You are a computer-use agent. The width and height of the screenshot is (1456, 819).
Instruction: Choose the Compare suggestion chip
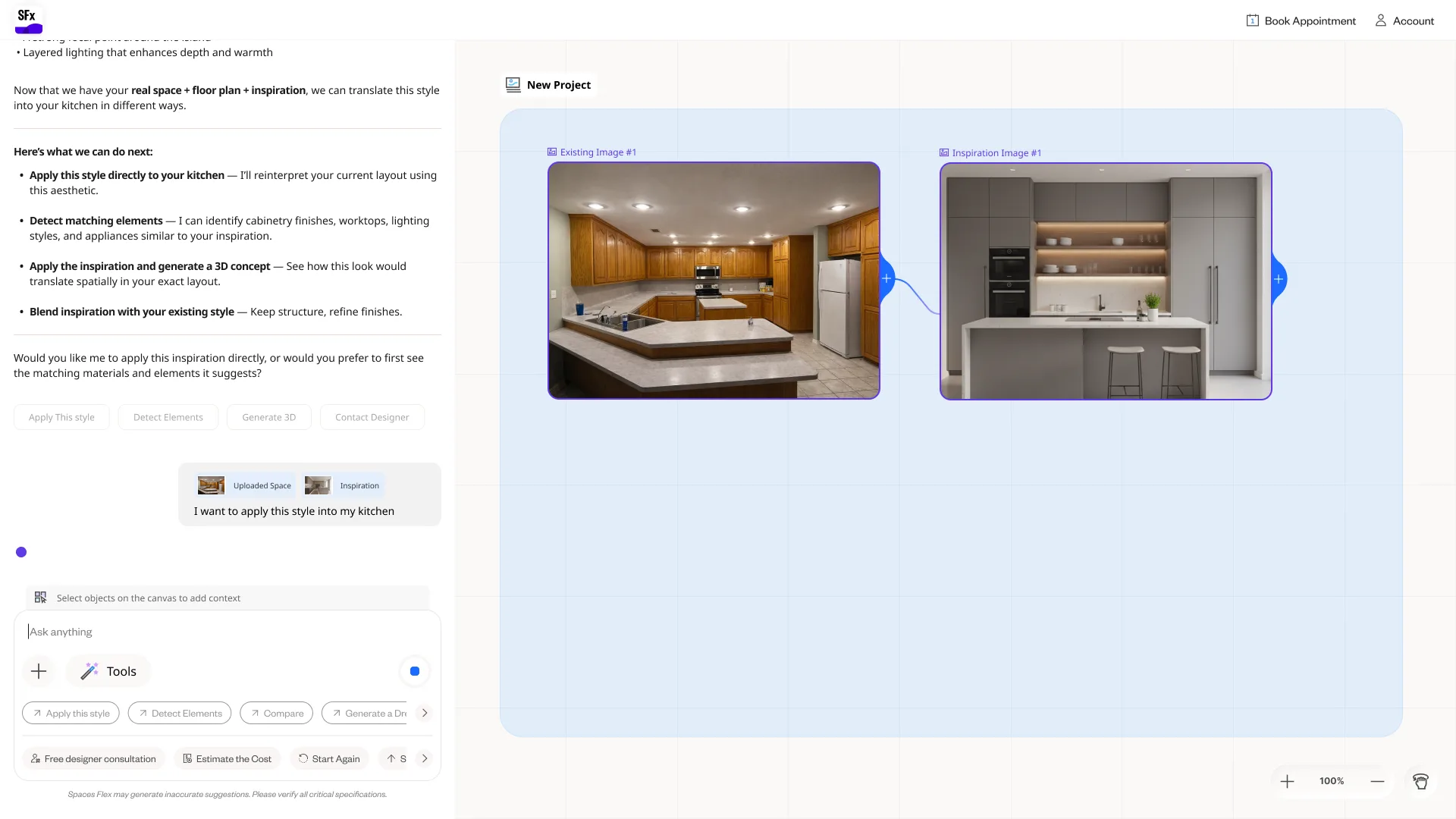pyautogui.click(x=277, y=714)
